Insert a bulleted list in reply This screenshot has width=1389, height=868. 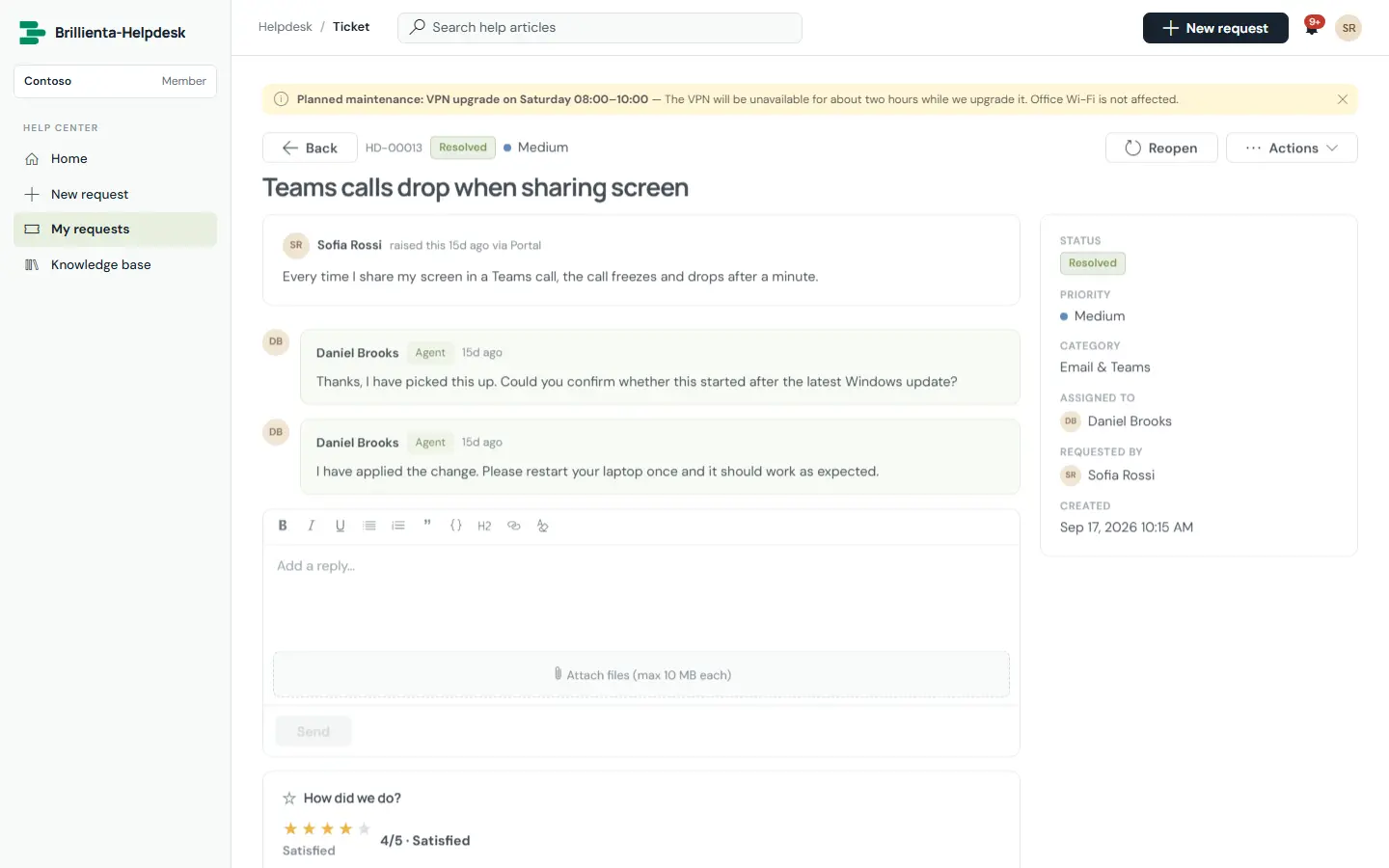coord(369,526)
